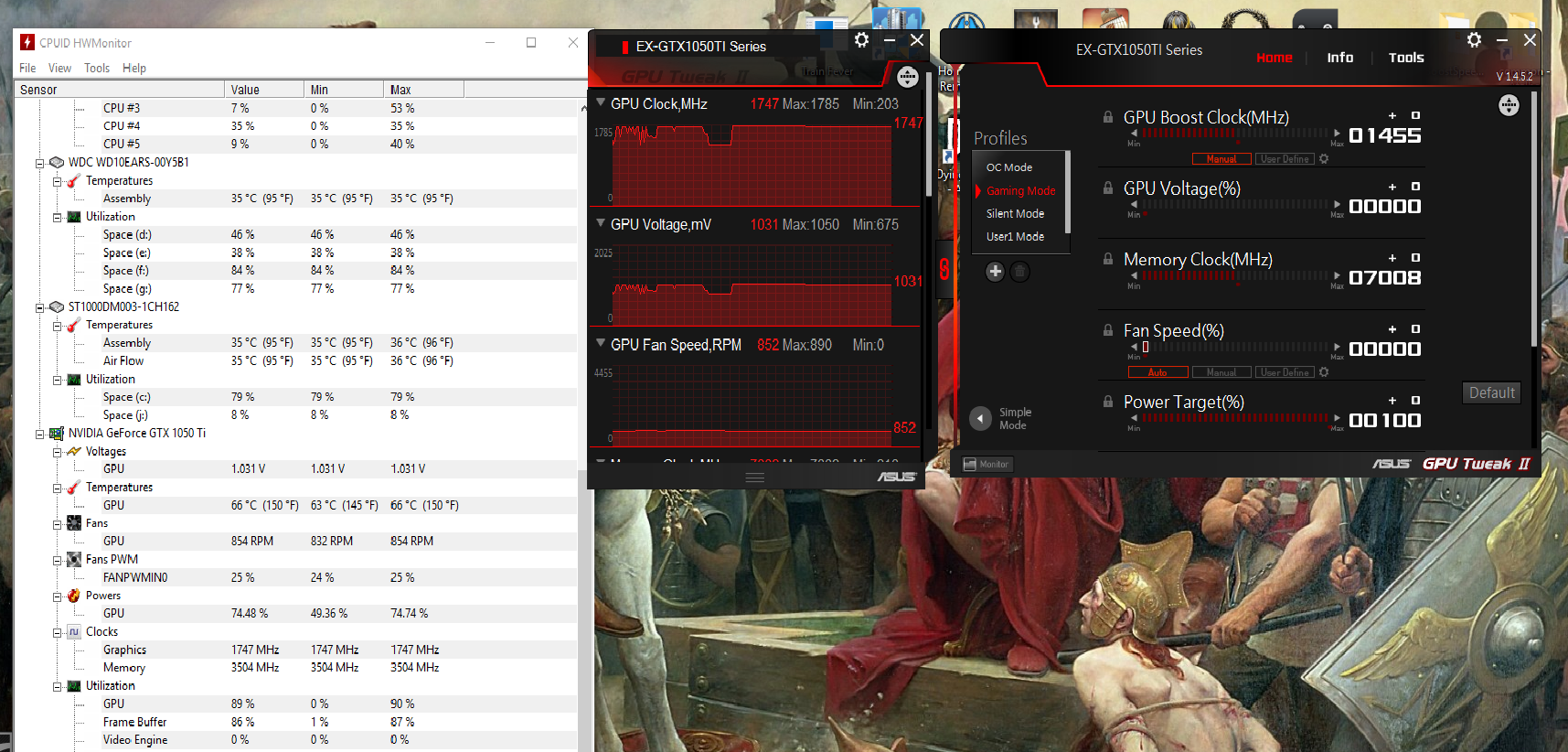Click Fan Speed slider track
Viewport: 1568px width, 752px height.
(x=1235, y=348)
